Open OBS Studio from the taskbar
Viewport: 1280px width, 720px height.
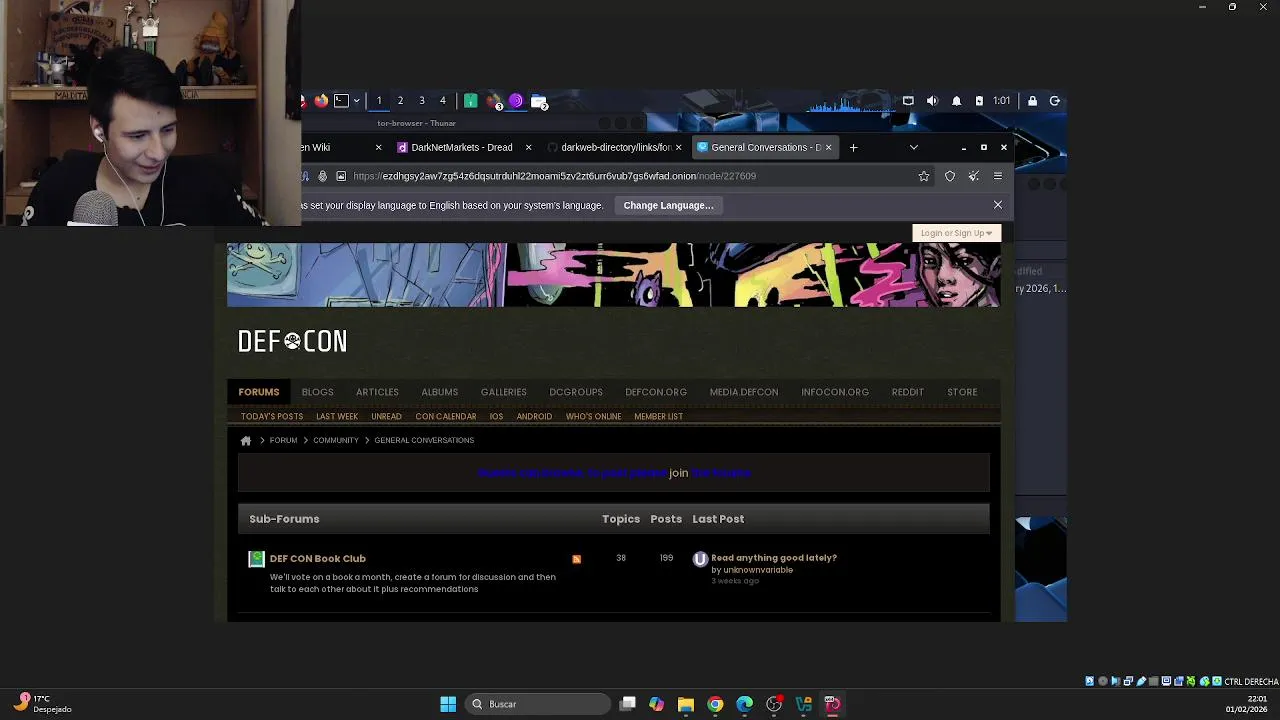(x=774, y=704)
